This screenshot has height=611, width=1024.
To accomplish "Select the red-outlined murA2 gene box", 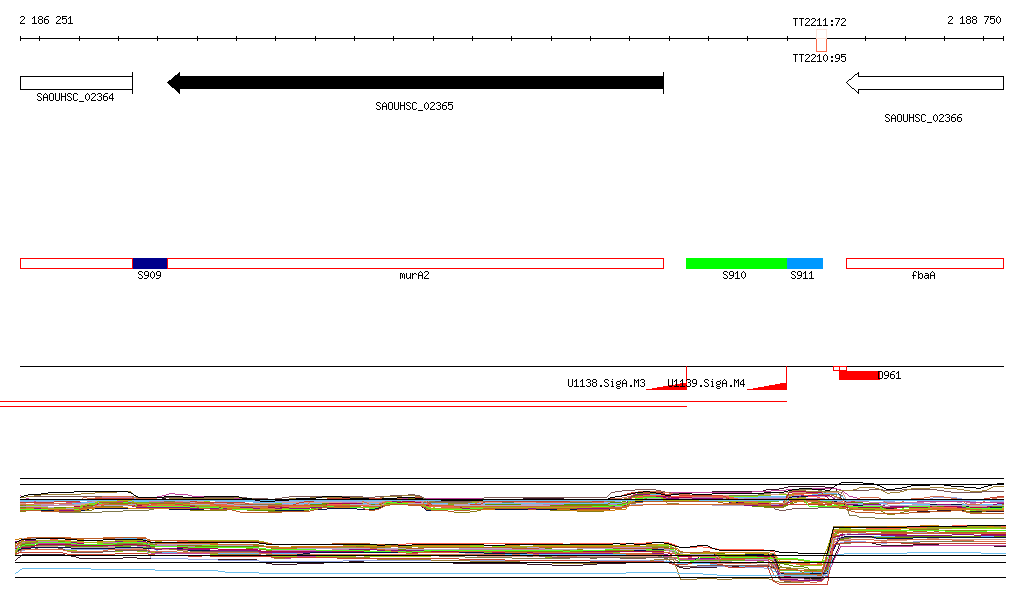I will pos(415,263).
